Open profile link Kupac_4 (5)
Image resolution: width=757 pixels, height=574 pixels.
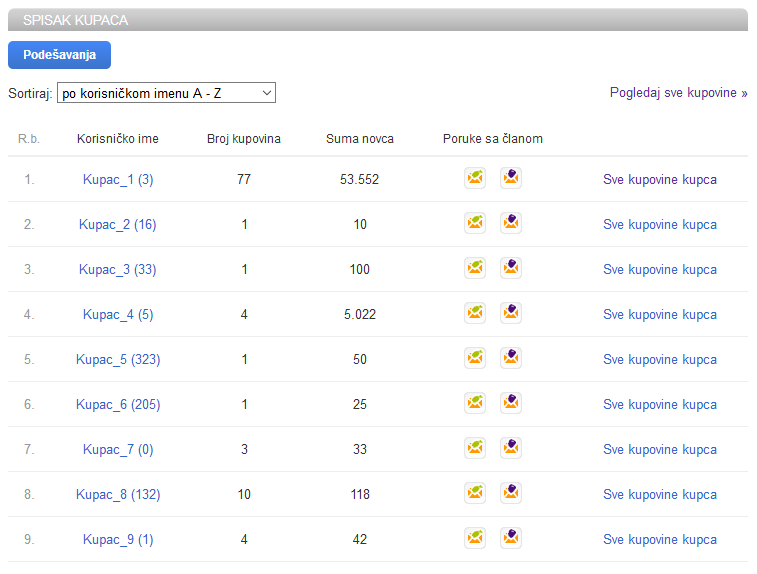click(118, 315)
